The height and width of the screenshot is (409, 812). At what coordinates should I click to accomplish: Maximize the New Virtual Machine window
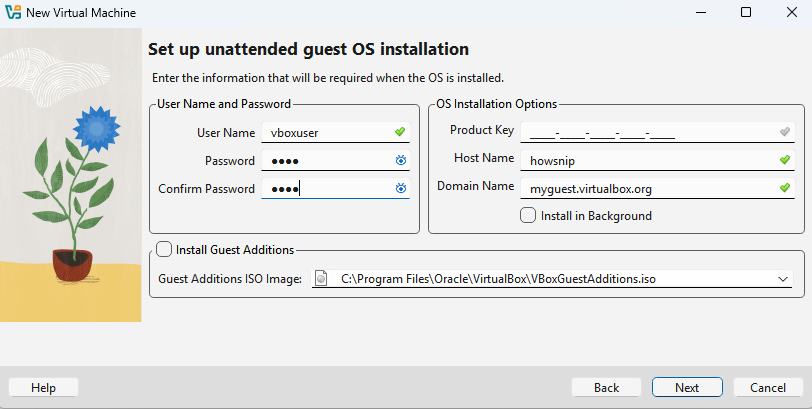(x=746, y=12)
